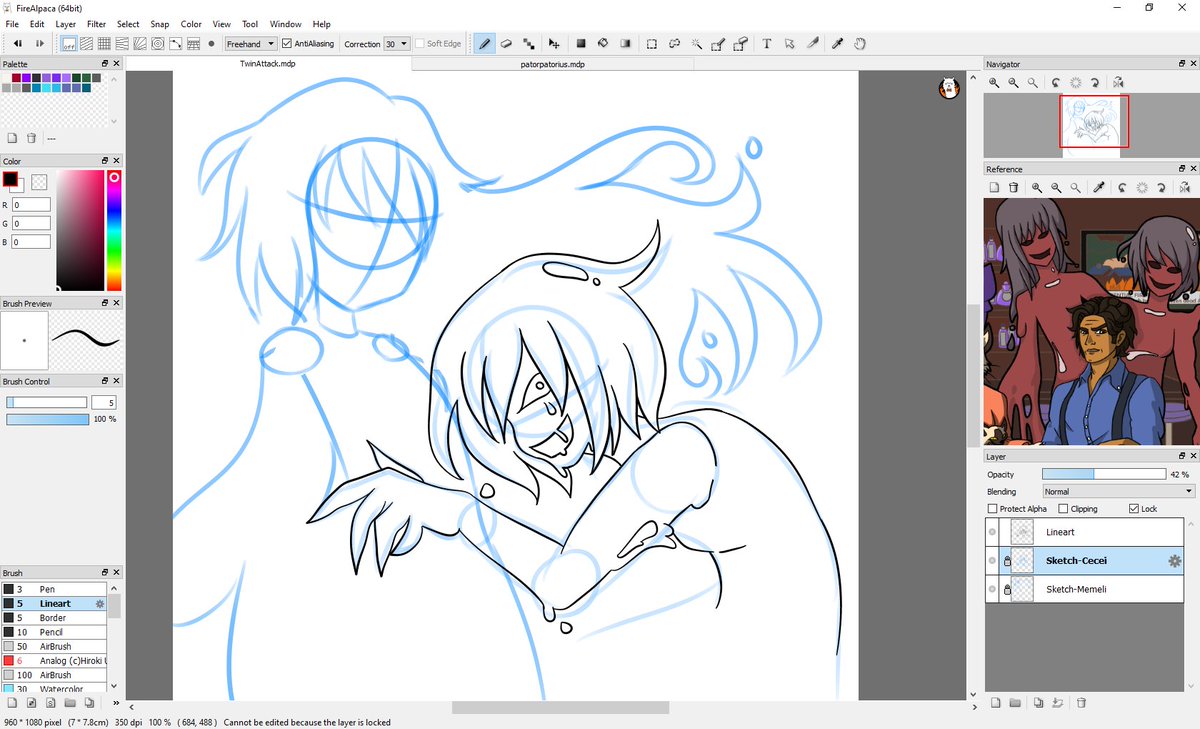Select the Select Eraser tool

(x=740, y=44)
